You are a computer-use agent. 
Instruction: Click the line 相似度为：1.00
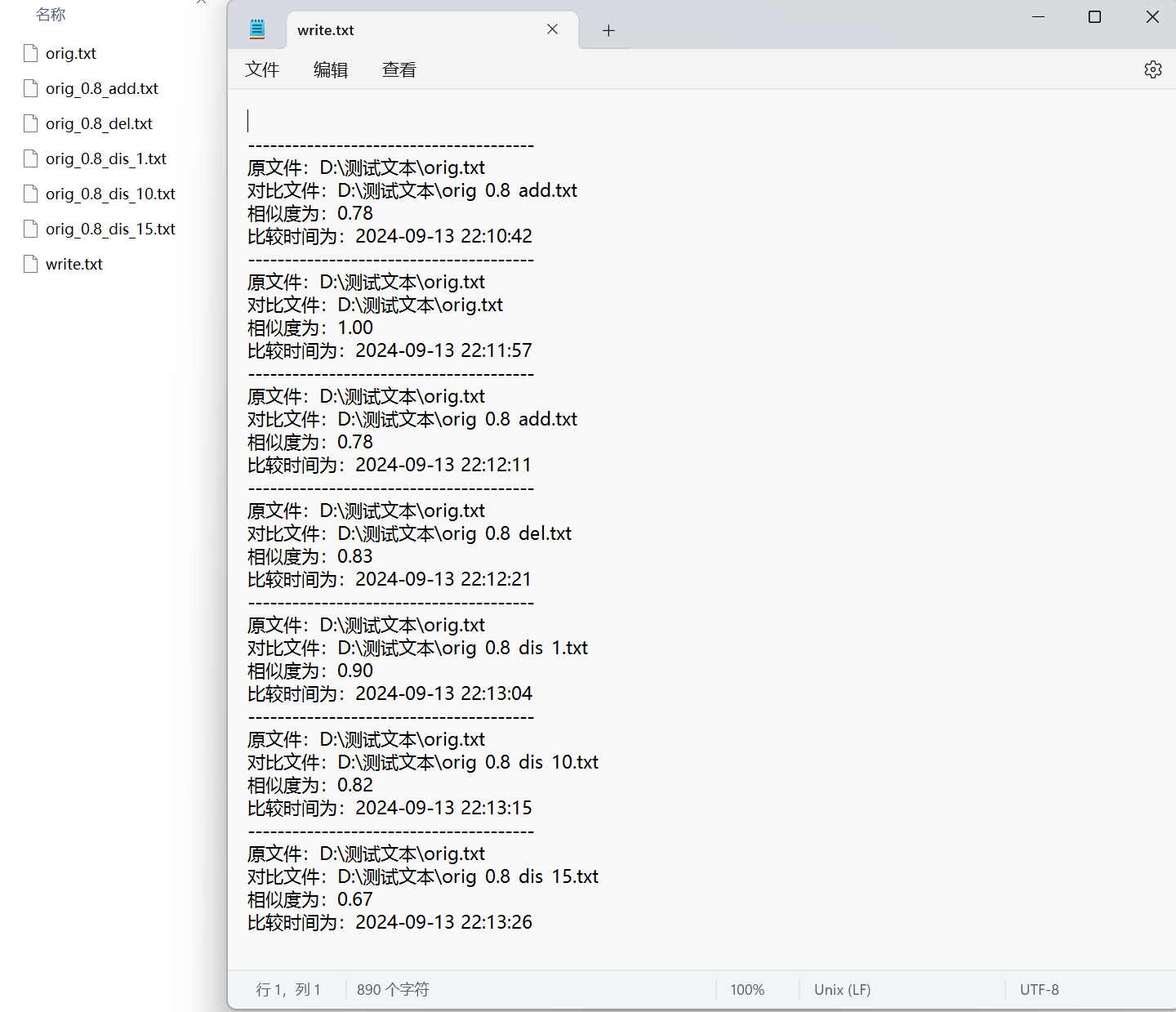click(310, 328)
